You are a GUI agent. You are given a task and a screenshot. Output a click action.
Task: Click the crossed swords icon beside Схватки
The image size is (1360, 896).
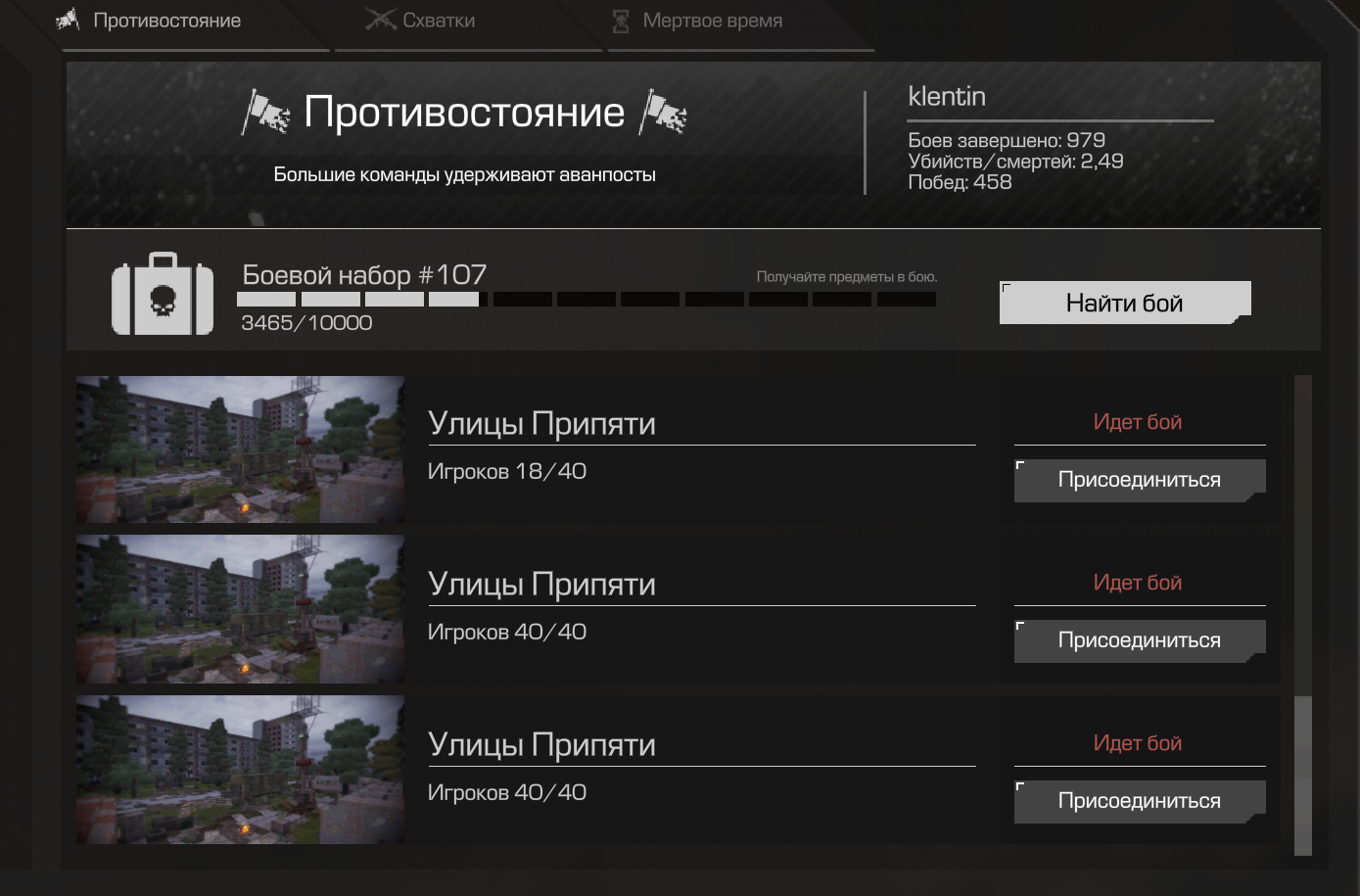click(x=380, y=20)
